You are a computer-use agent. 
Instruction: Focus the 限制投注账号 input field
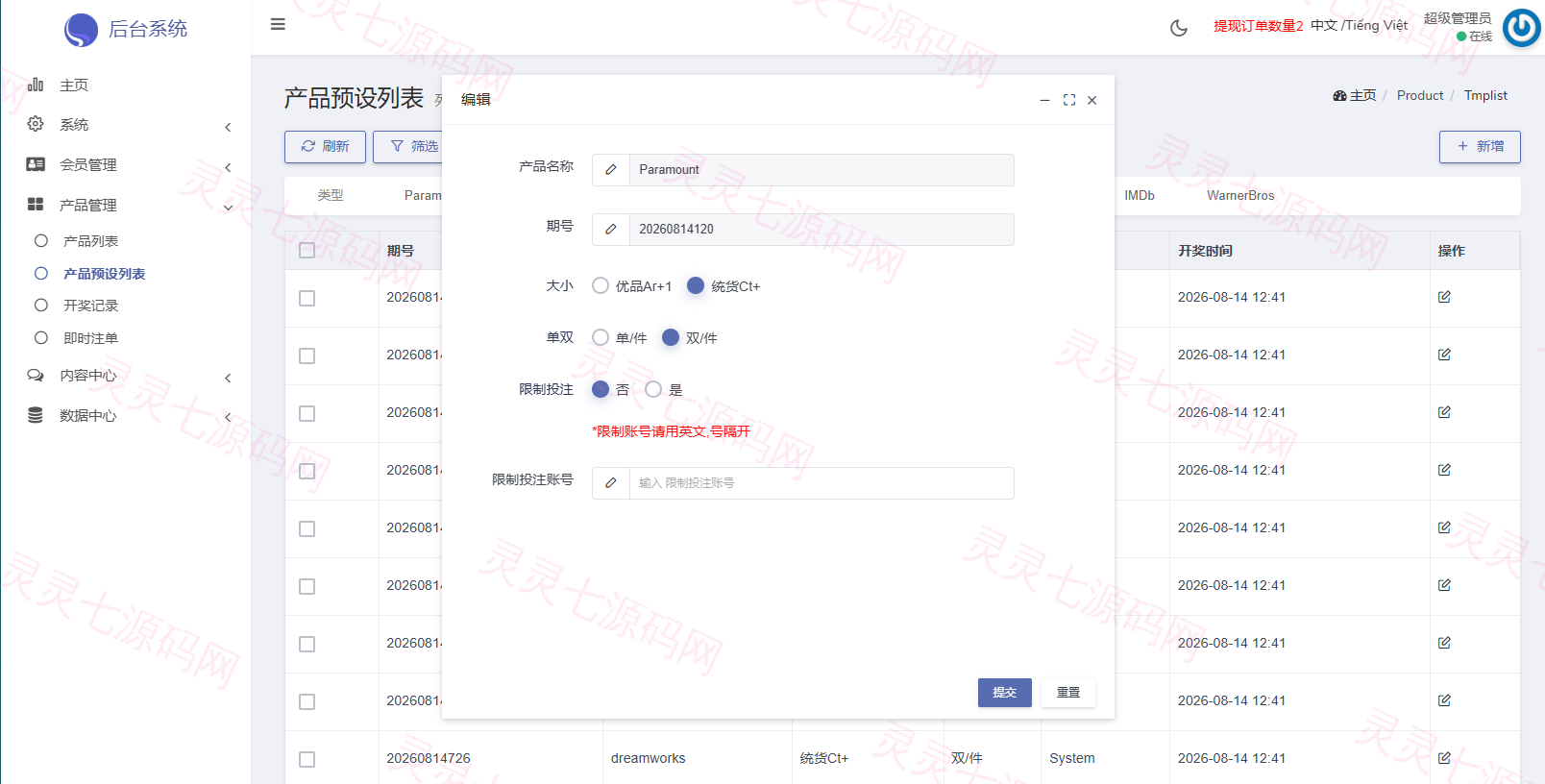click(x=822, y=483)
